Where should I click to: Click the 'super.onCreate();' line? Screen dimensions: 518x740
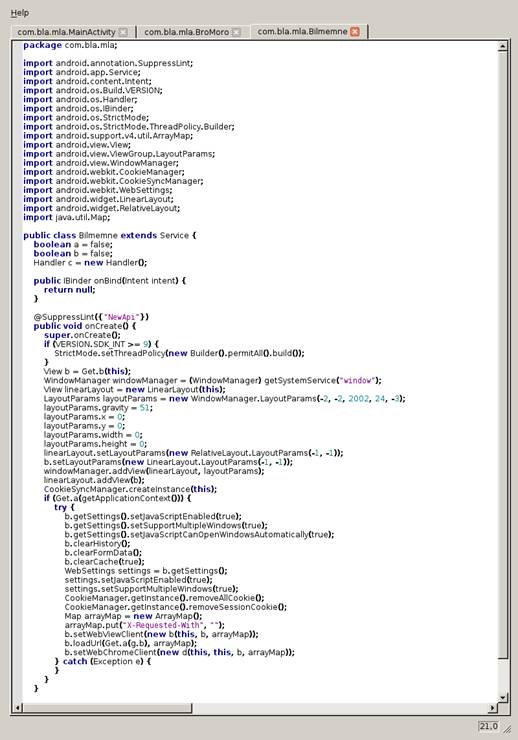82,335
